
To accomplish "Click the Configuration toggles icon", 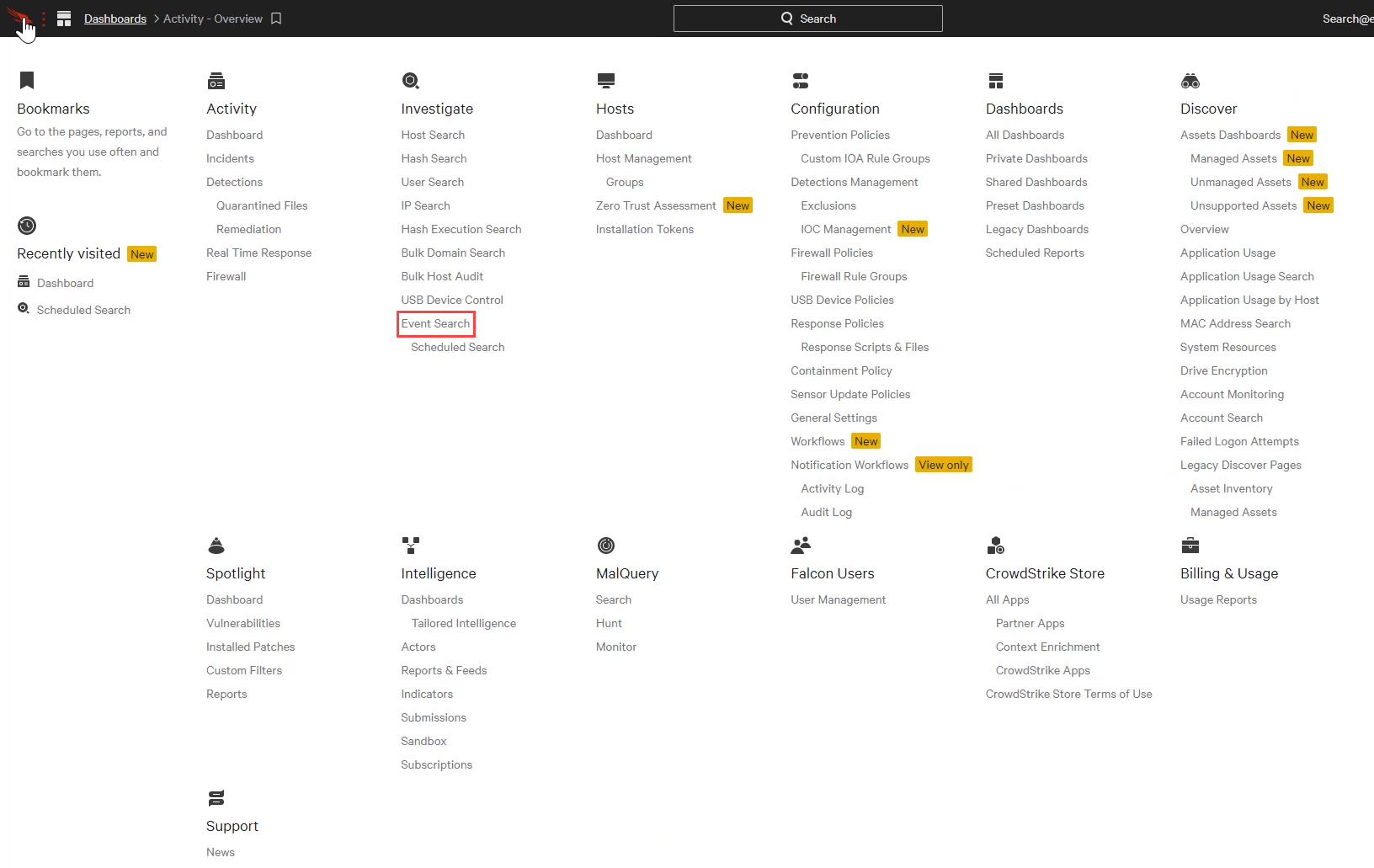I will pyautogui.click(x=801, y=81).
